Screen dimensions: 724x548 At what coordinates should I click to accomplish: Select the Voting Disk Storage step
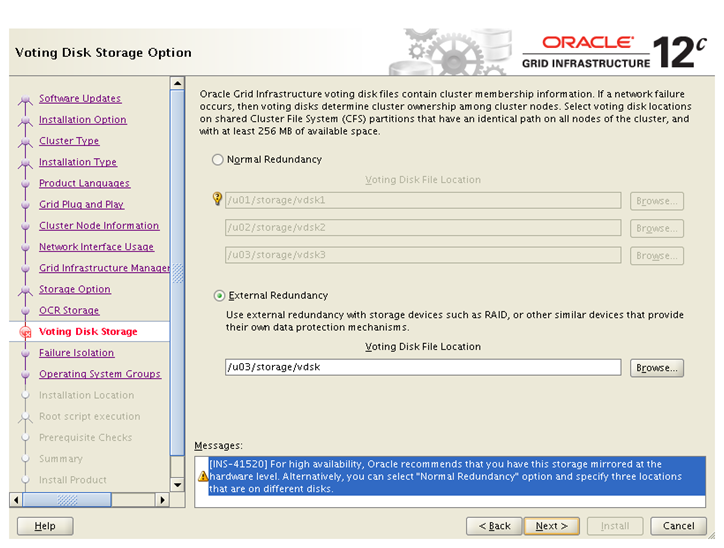[x=88, y=331]
